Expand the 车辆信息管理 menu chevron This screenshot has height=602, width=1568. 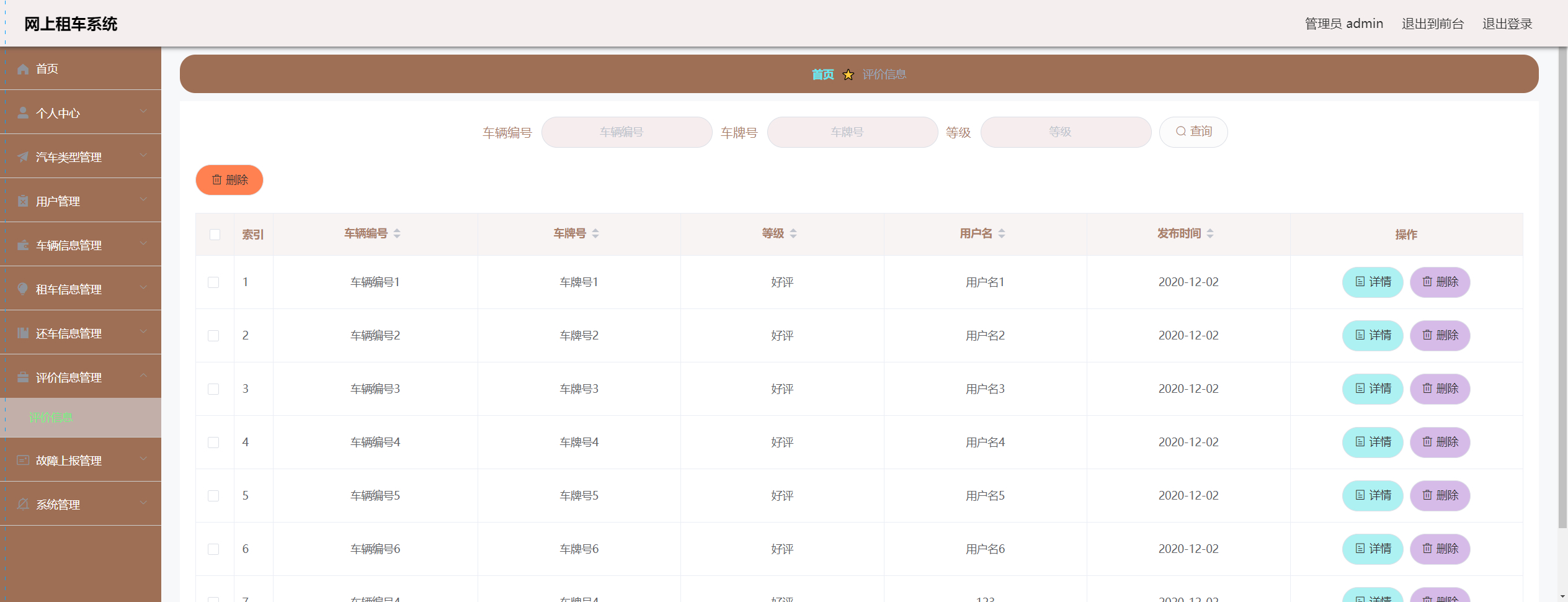[143, 243]
